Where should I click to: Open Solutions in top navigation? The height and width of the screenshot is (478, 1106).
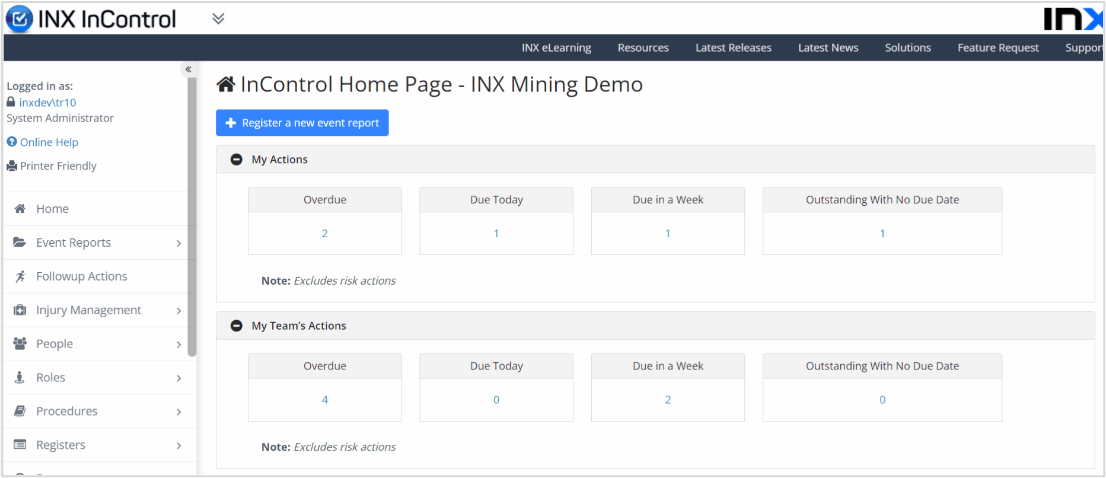click(908, 48)
